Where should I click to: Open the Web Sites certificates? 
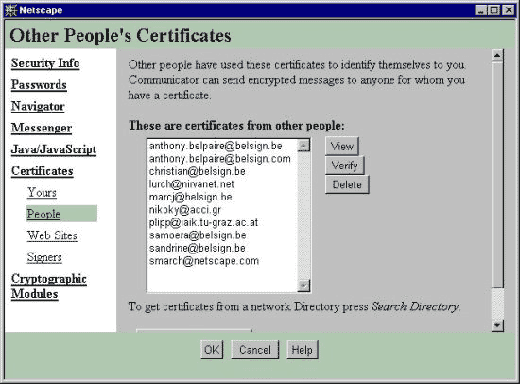[52, 235]
